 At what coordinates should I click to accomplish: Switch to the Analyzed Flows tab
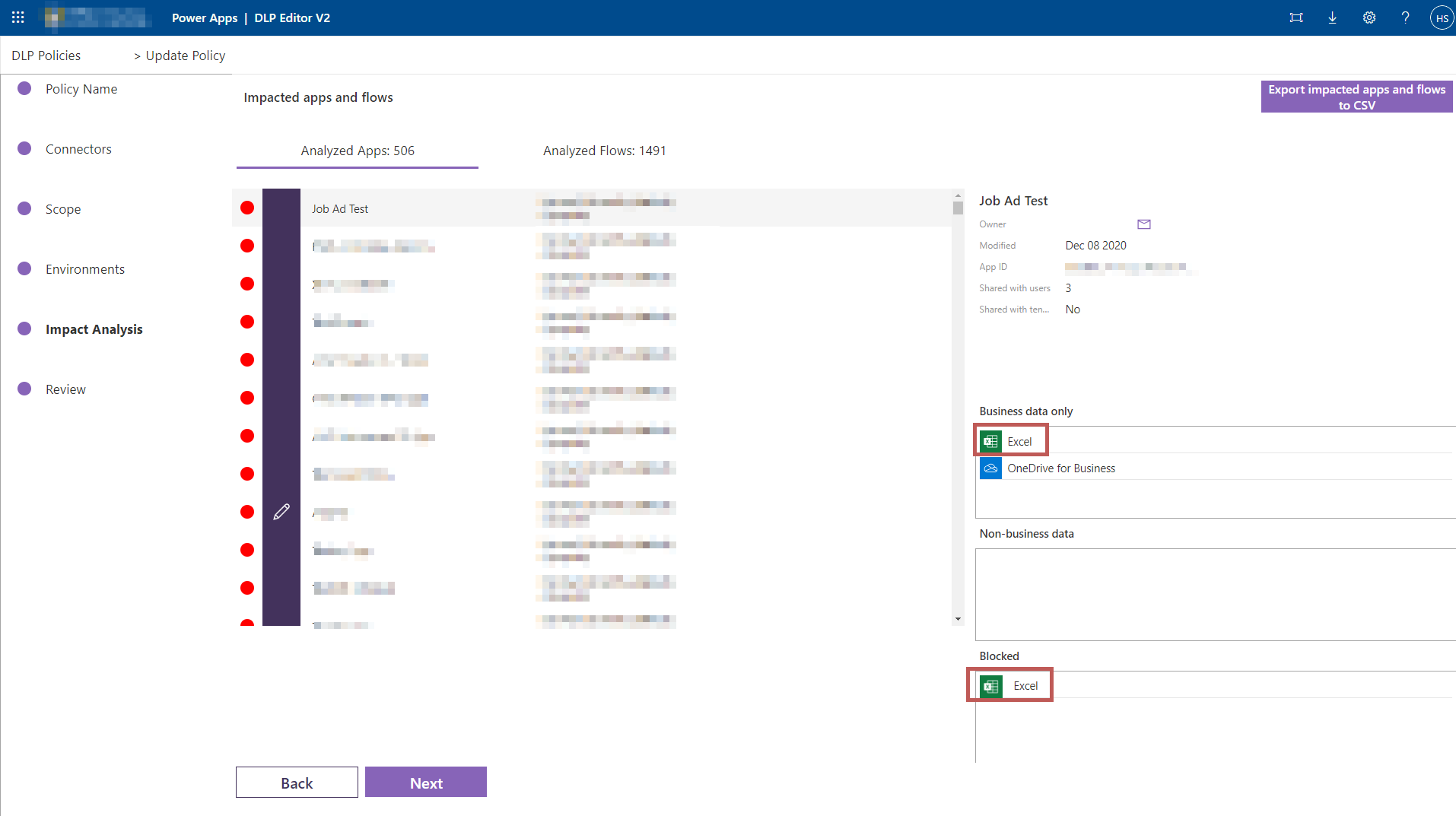coord(604,151)
